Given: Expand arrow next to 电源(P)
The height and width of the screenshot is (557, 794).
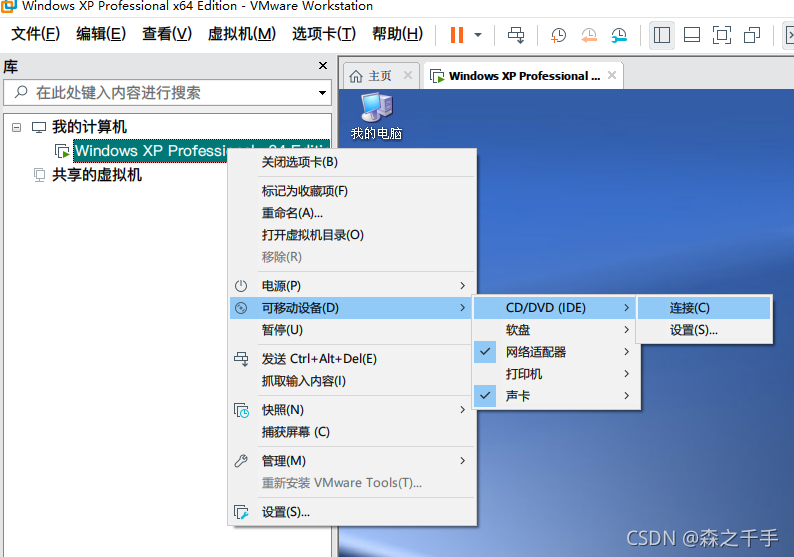Looking at the screenshot, I should click(x=462, y=286).
